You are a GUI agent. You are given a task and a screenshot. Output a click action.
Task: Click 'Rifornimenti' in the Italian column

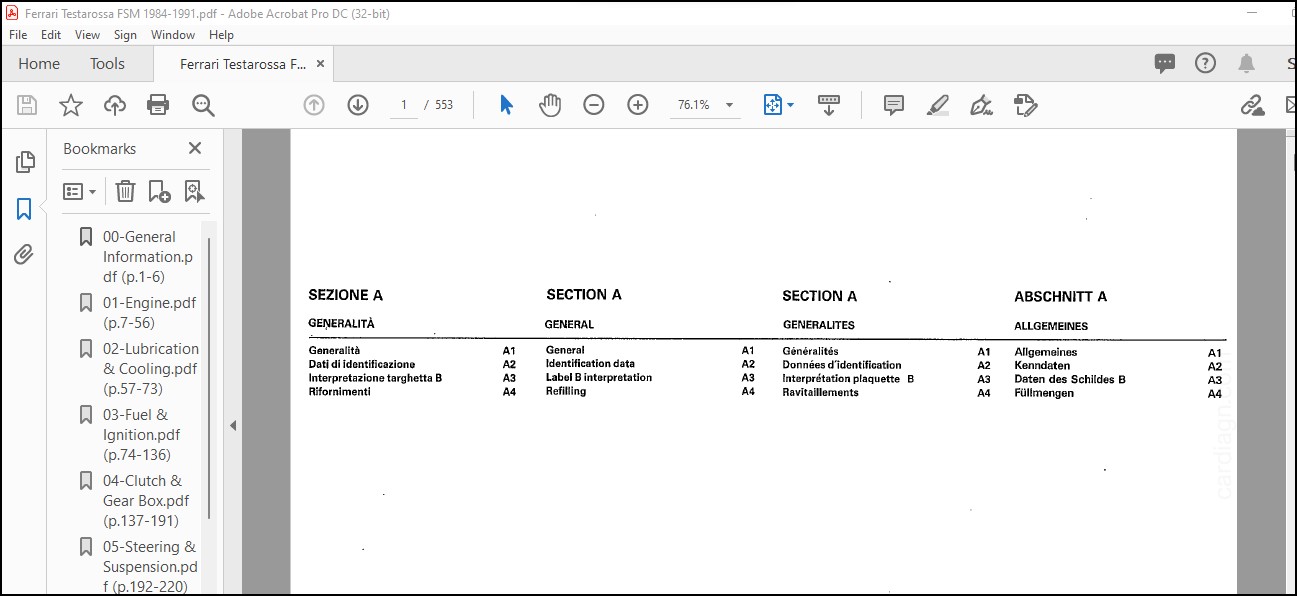click(x=339, y=392)
